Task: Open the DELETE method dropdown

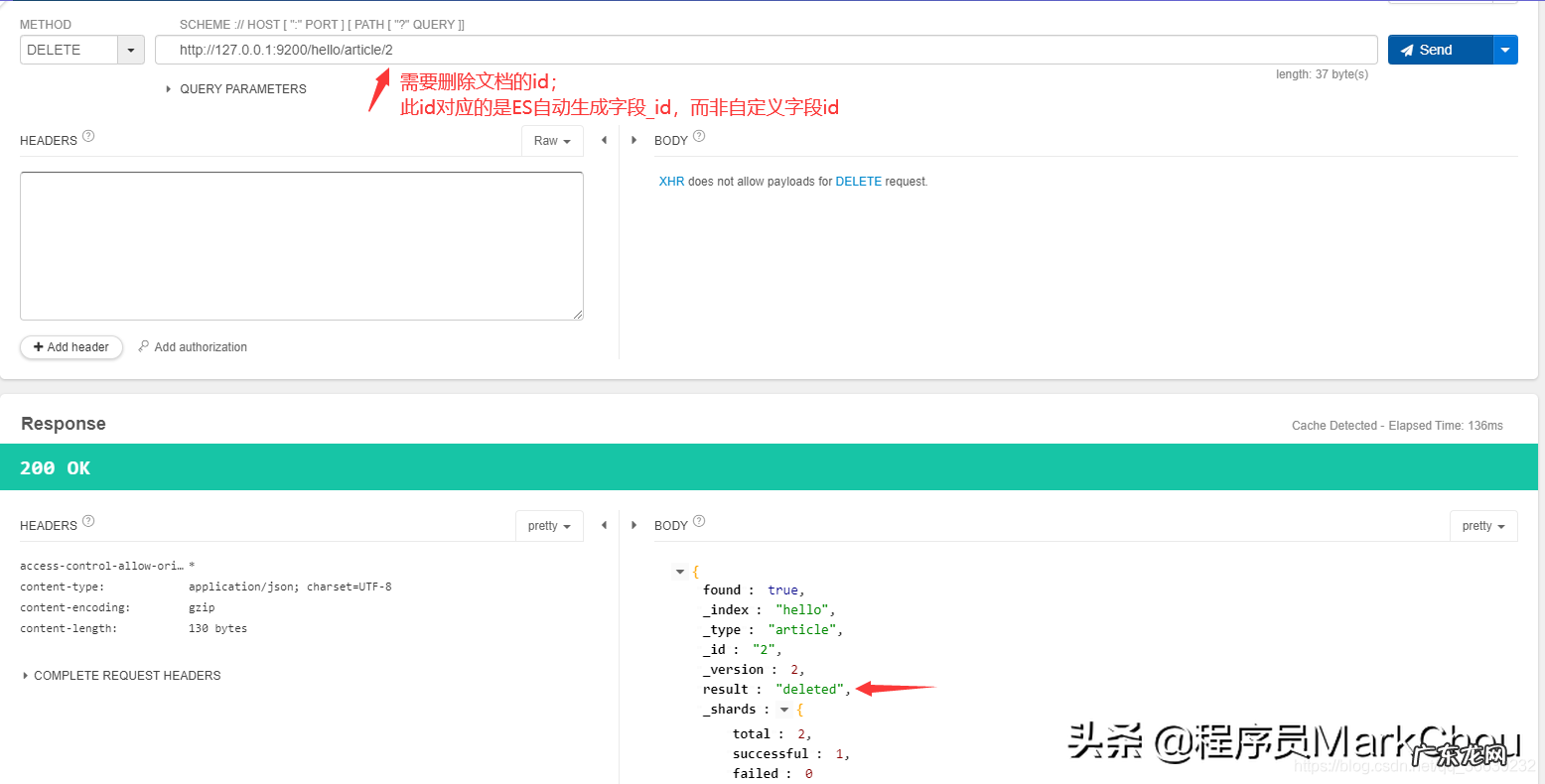Action: (x=131, y=51)
